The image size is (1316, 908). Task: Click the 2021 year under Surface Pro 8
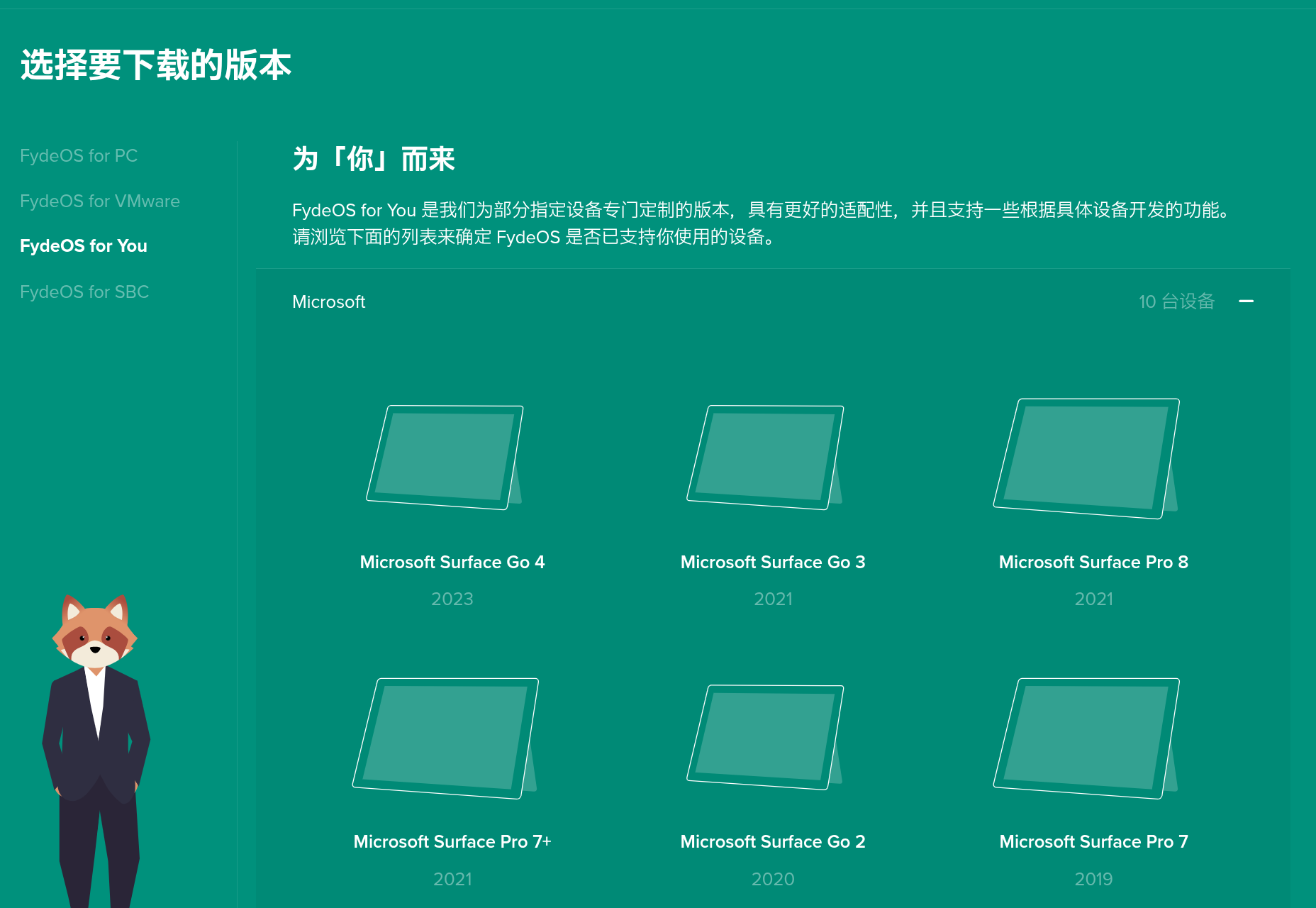click(x=1093, y=599)
